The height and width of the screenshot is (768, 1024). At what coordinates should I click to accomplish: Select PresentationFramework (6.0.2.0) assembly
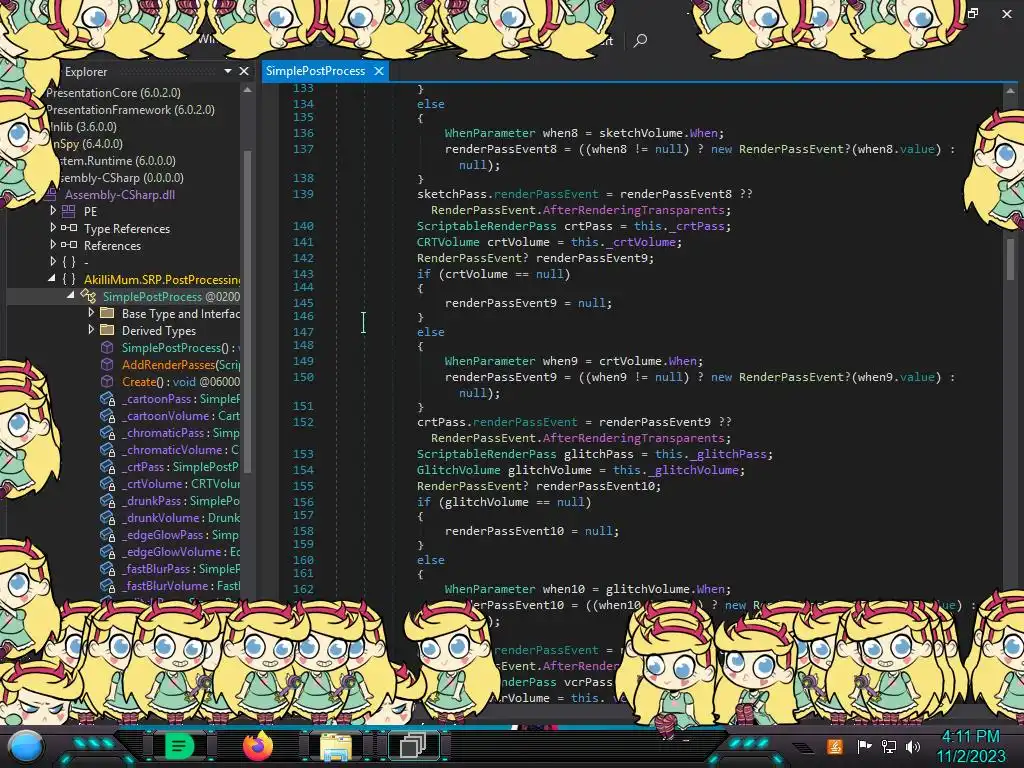pyautogui.click(x=131, y=110)
